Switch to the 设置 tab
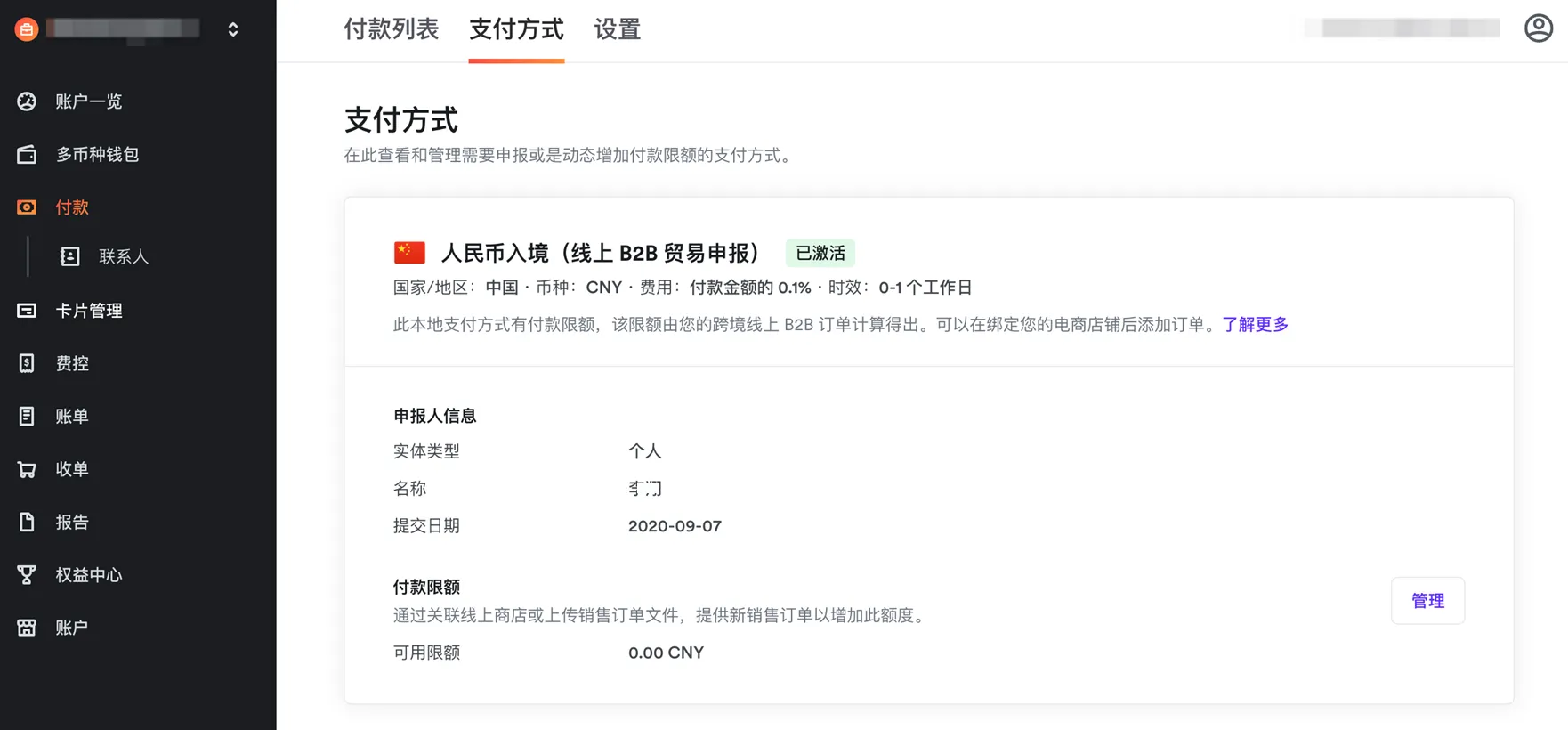This screenshot has height=730, width=1568. [x=617, y=29]
